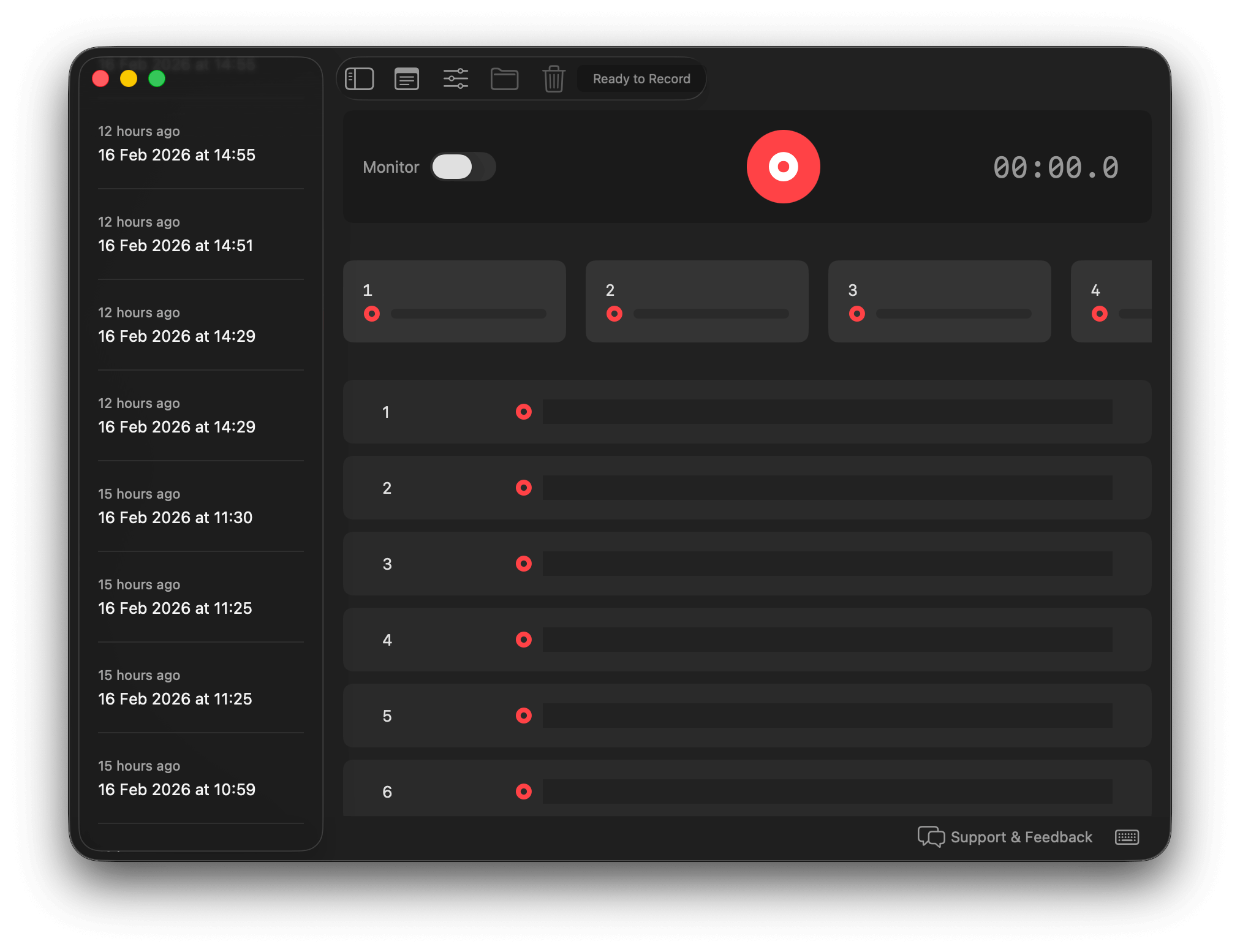Click the level meter of track 5

coord(827,716)
